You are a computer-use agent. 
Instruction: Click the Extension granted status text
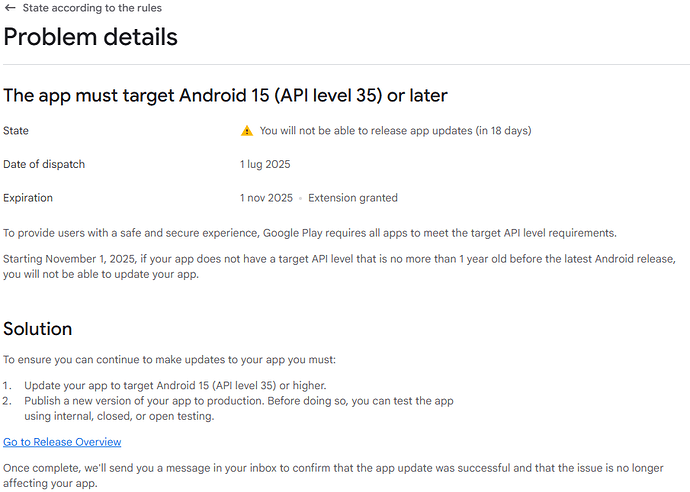tap(352, 198)
